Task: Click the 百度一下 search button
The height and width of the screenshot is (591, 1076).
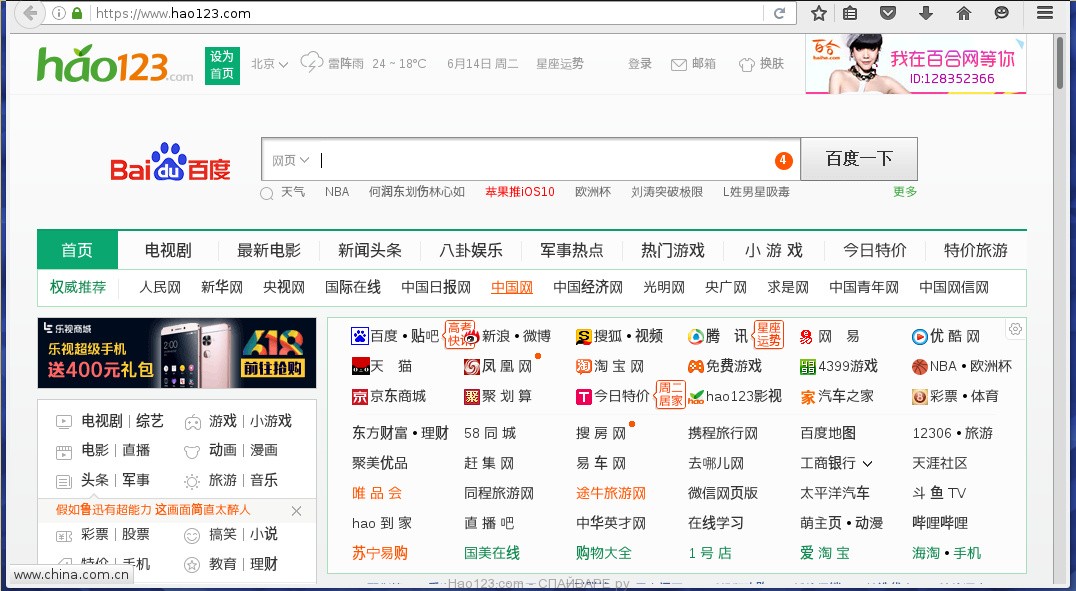Action: pos(859,159)
